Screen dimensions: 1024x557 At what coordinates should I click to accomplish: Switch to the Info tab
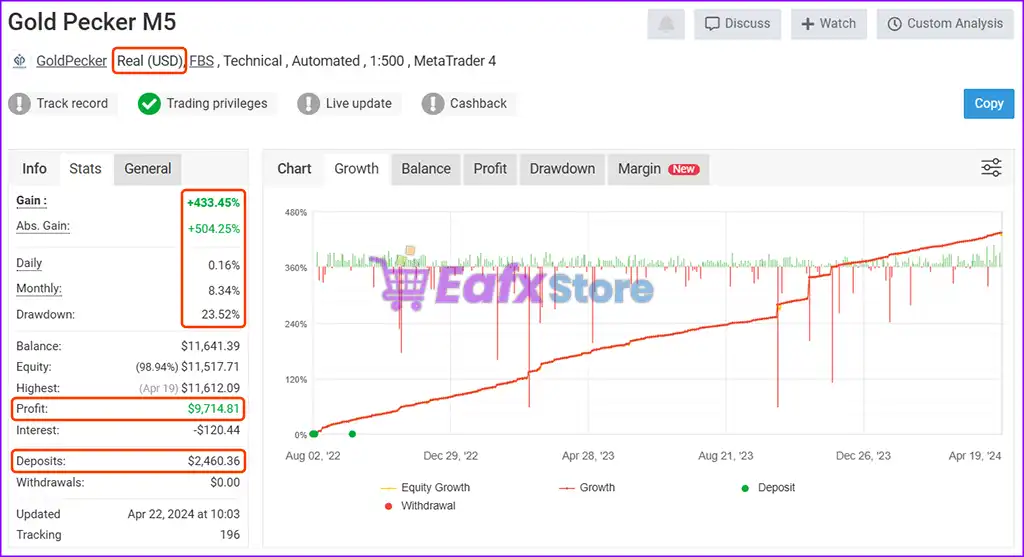(x=34, y=168)
